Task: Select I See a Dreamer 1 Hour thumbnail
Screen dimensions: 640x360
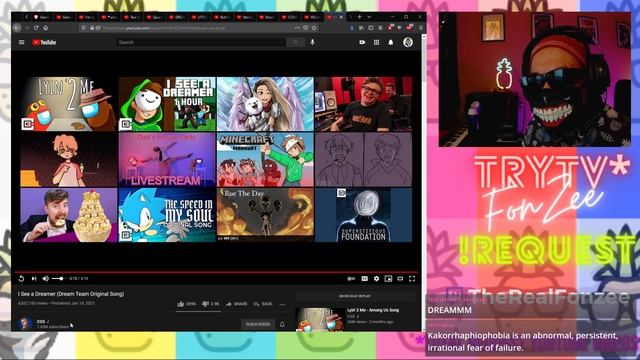Action: (x=167, y=104)
